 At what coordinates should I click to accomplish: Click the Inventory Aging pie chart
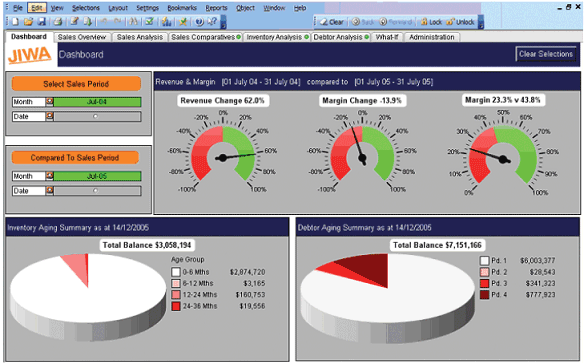(x=88, y=297)
